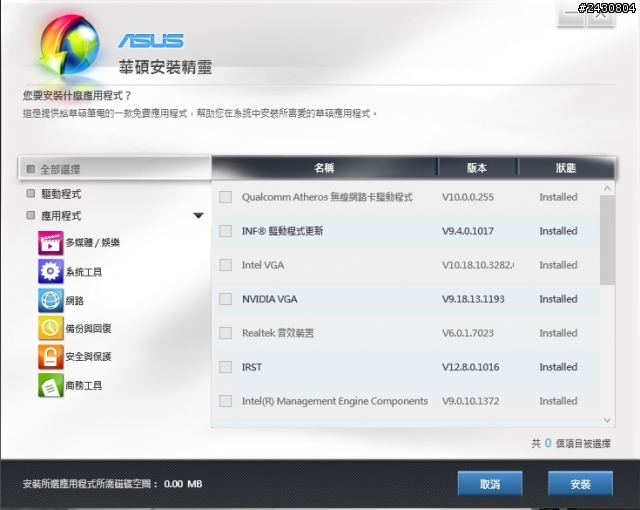
Task: Click the Network globe icon (網路)
Action: (x=51, y=300)
